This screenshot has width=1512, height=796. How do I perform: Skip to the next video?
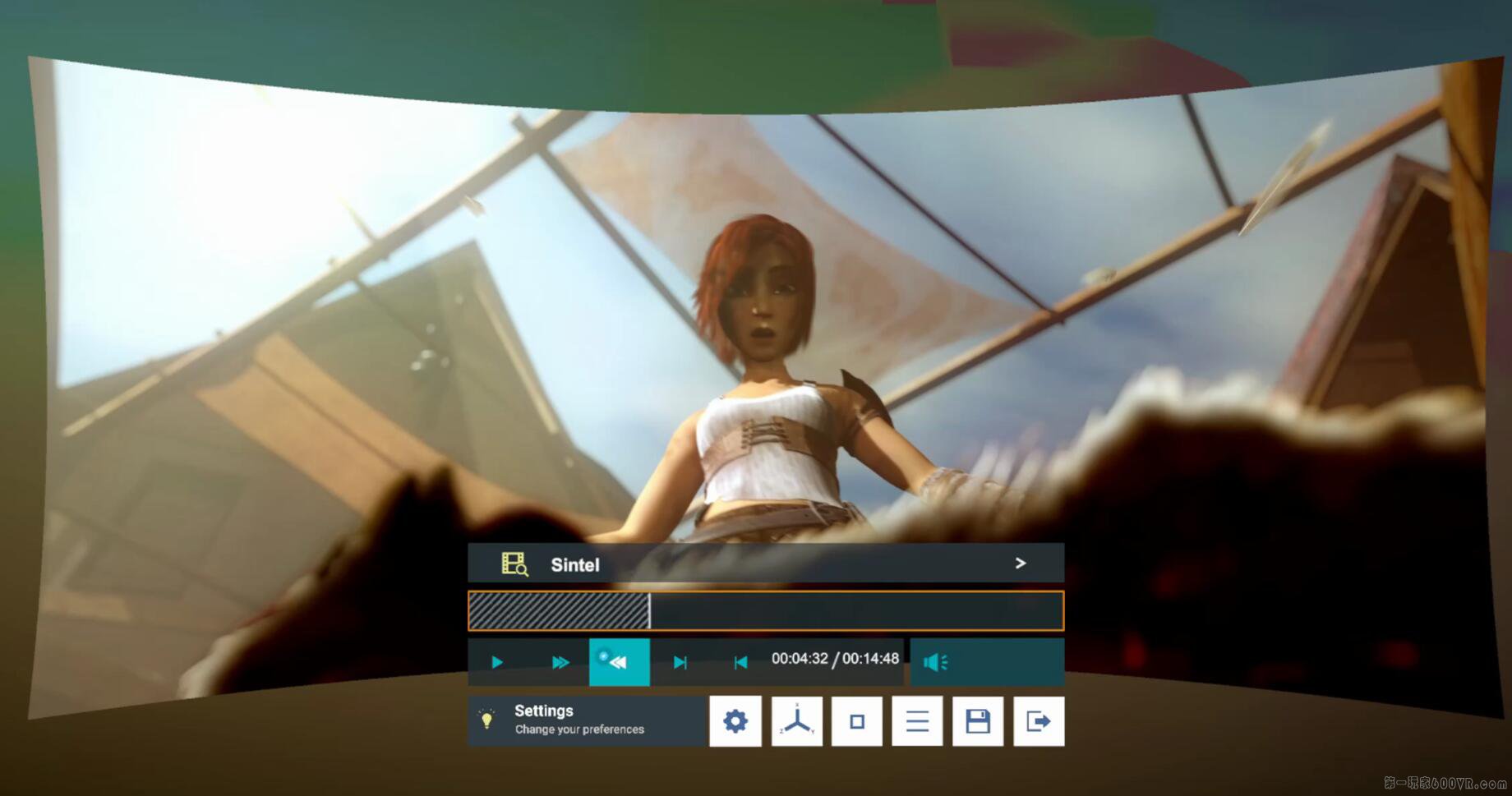680,662
